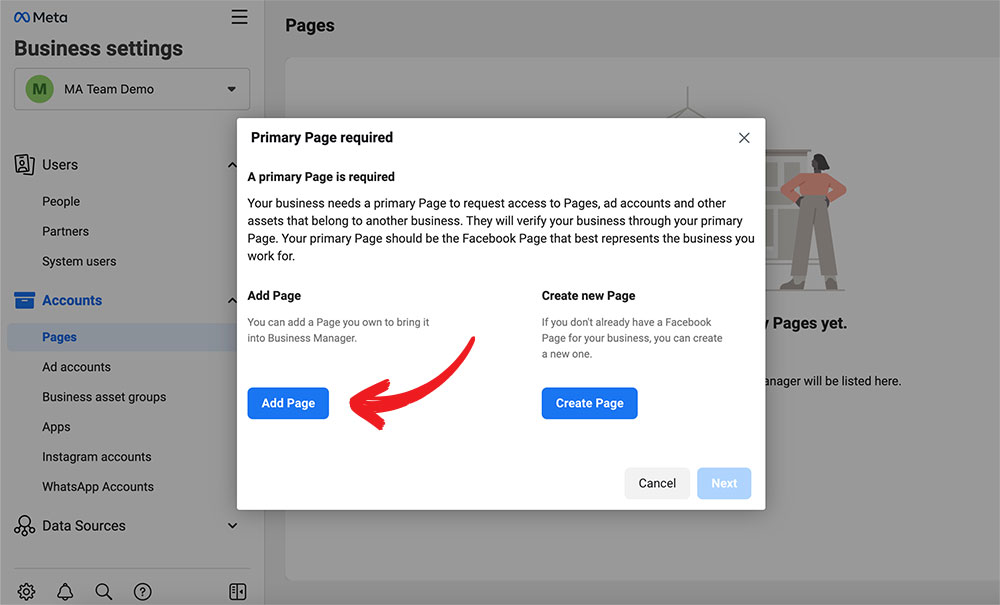
Task: Open the help question mark icon
Action: (143, 592)
